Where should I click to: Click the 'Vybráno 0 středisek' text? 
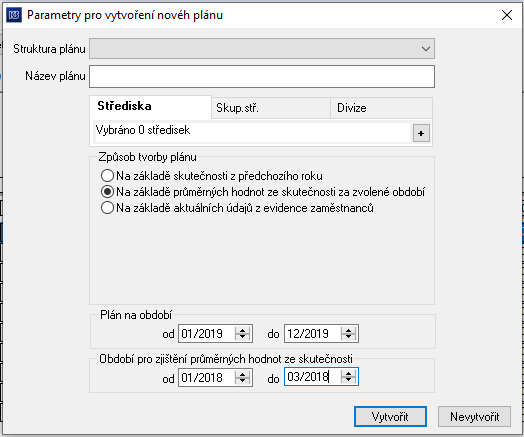tap(143, 130)
